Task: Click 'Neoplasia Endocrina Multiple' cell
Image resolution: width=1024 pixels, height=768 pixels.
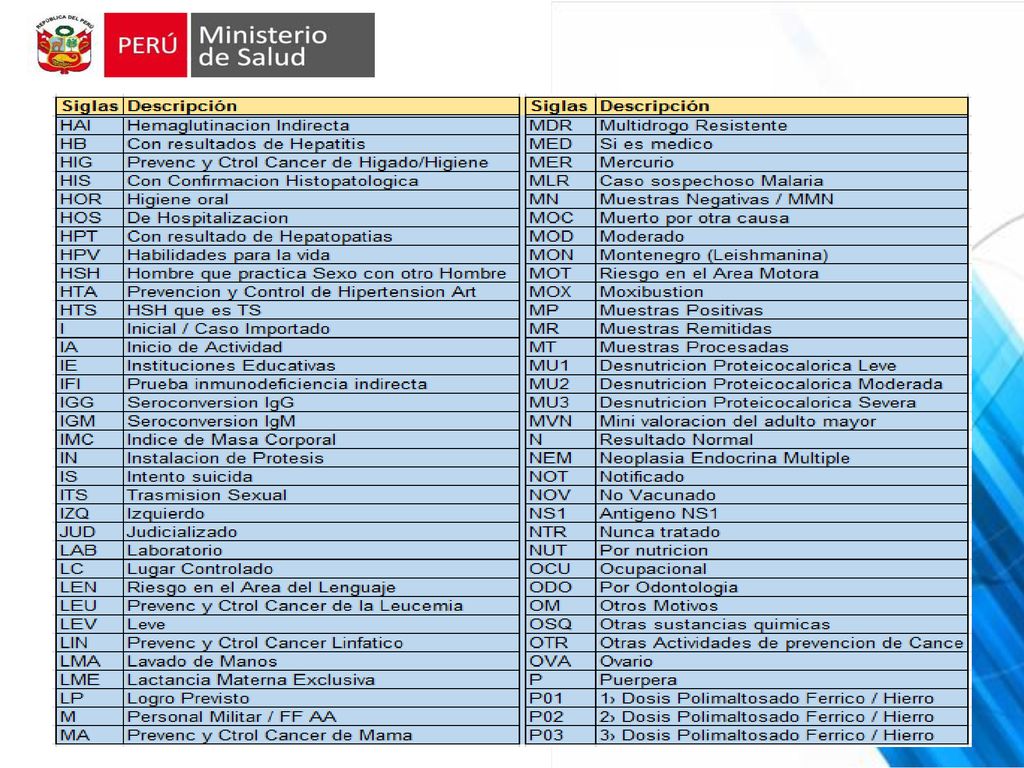Action: pos(781,458)
